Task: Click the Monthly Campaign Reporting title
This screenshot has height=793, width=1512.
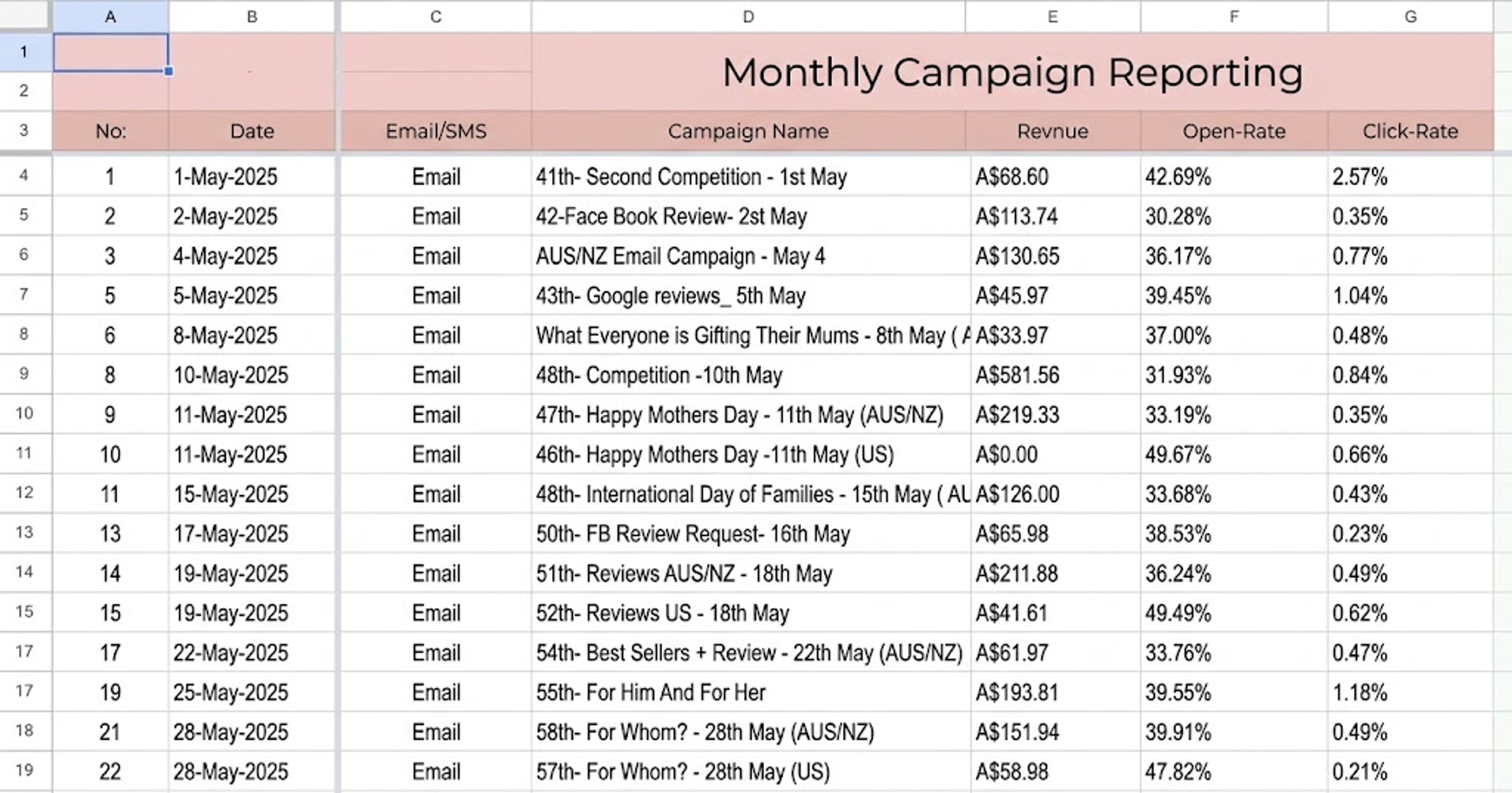Action: tap(1012, 72)
